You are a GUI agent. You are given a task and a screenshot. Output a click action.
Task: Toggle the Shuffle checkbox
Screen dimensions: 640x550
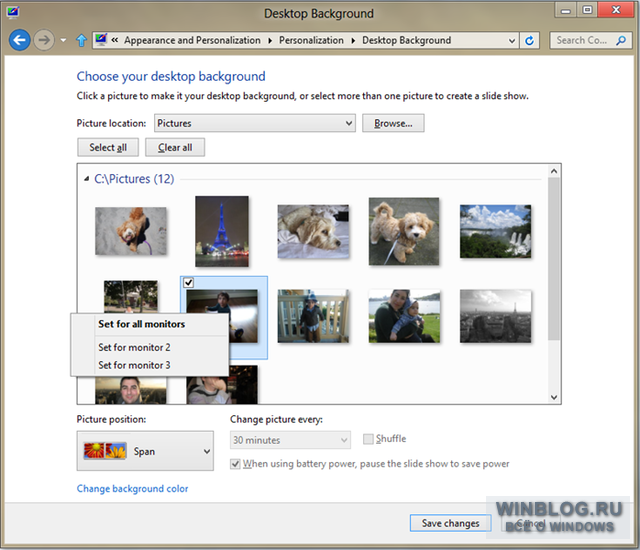pyautogui.click(x=368, y=439)
